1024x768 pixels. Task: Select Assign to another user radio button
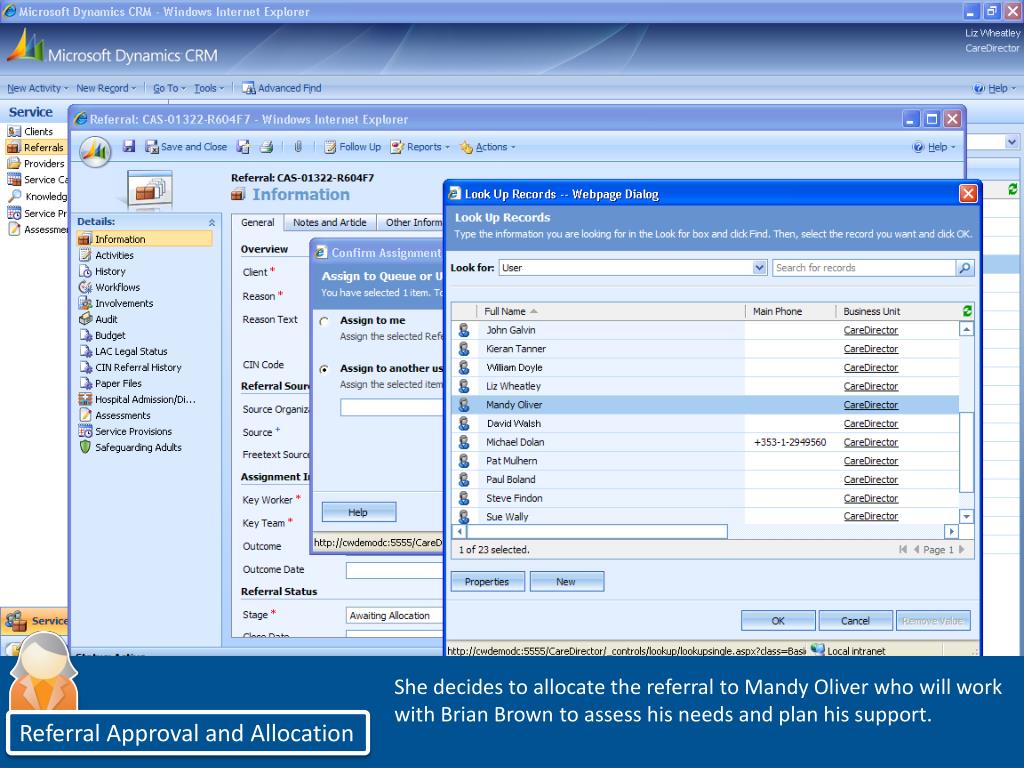(x=324, y=369)
